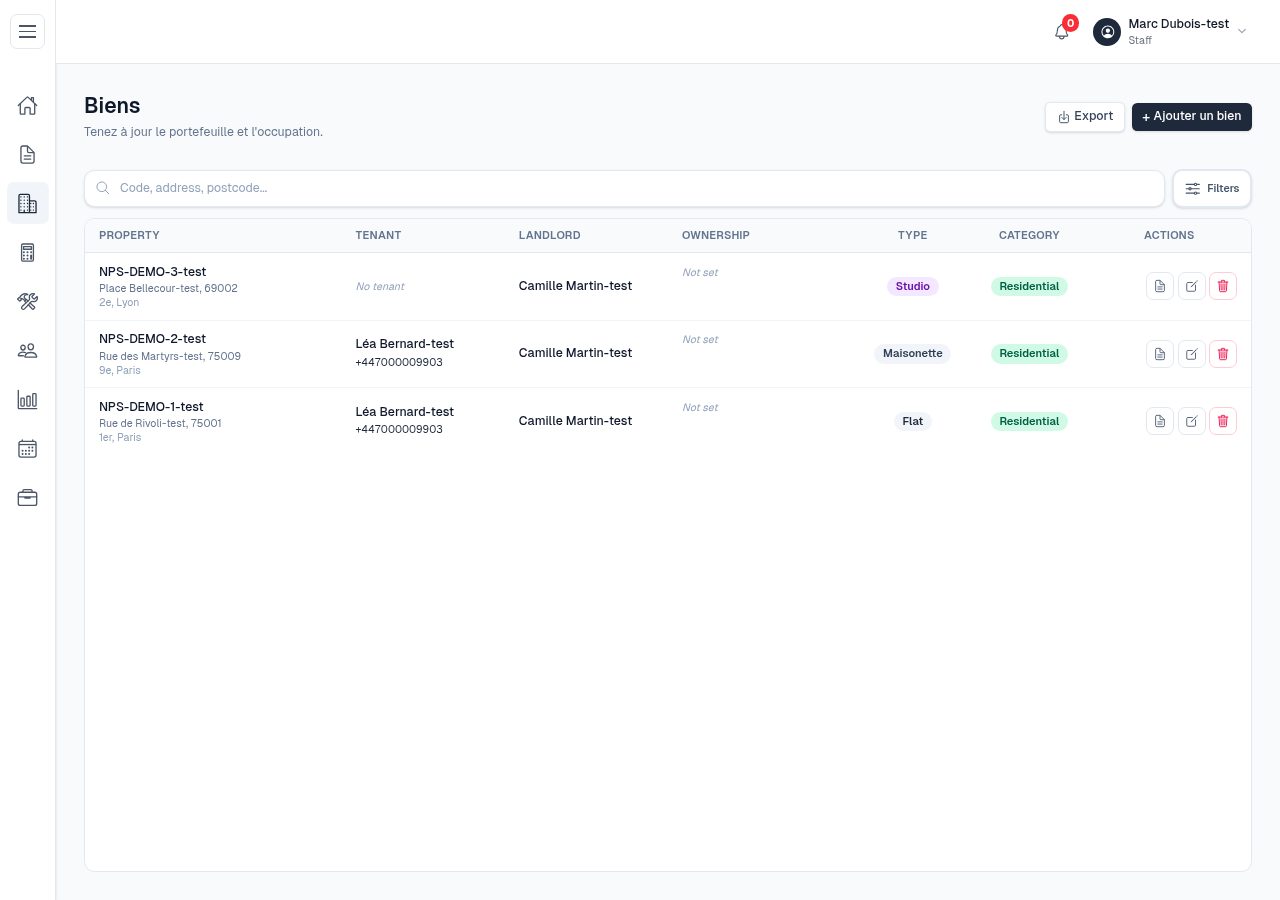Click the Export button
Image resolution: width=1280 pixels, height=900 pixels.
pos(1085,117)
